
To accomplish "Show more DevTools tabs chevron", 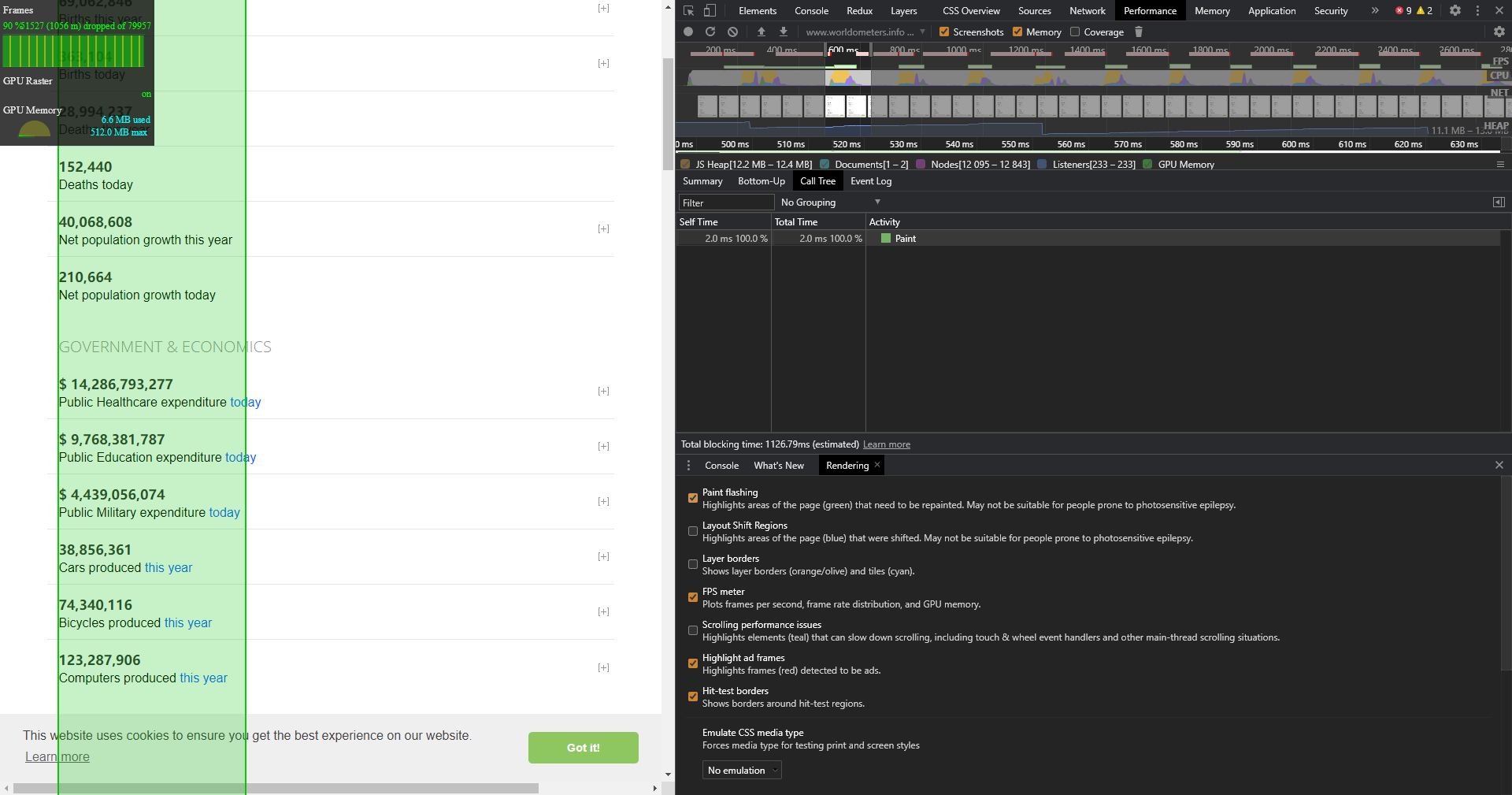I will click(1375, 11).
